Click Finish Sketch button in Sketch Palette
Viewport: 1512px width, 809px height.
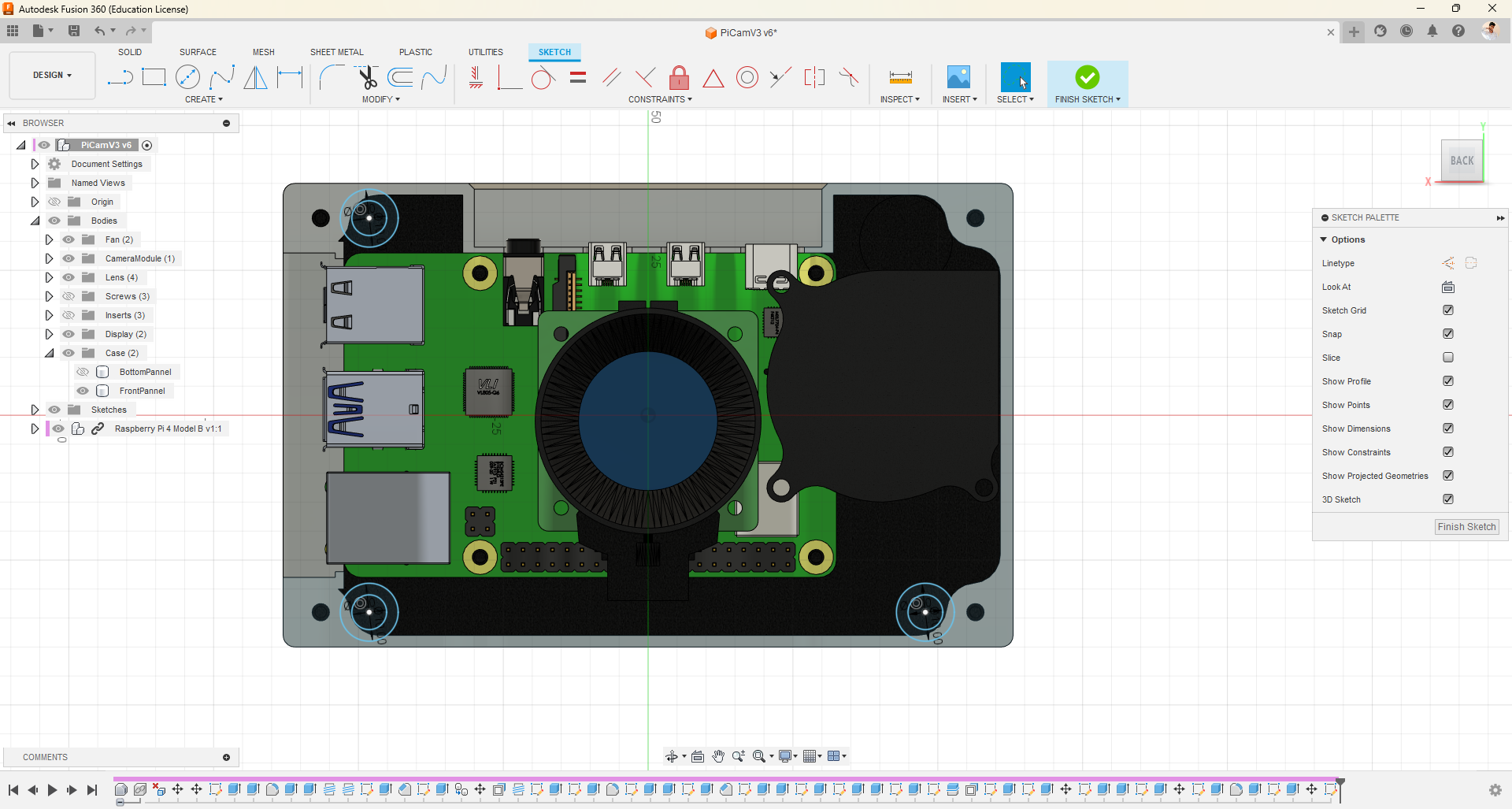pyautogui.click(x=1466, y=527)
